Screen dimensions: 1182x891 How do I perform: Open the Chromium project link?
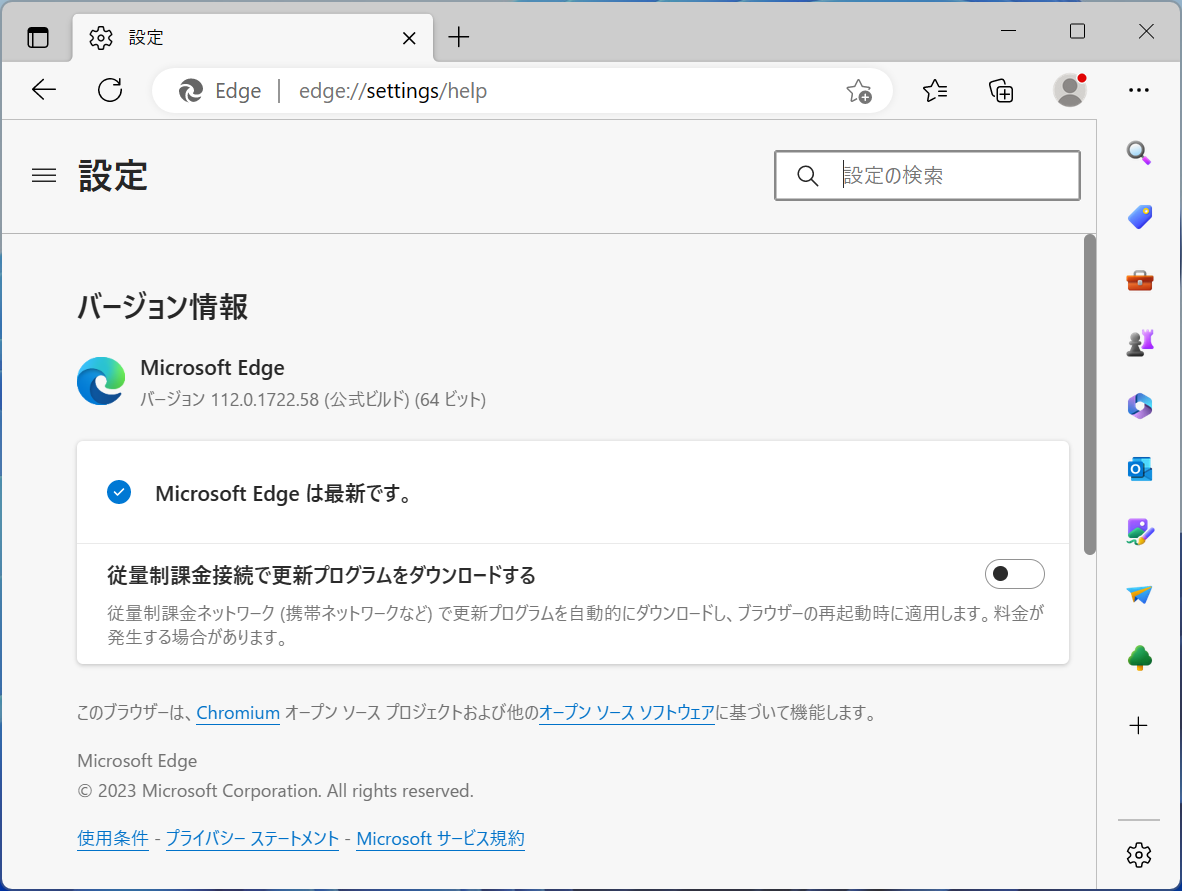(238, 713)
